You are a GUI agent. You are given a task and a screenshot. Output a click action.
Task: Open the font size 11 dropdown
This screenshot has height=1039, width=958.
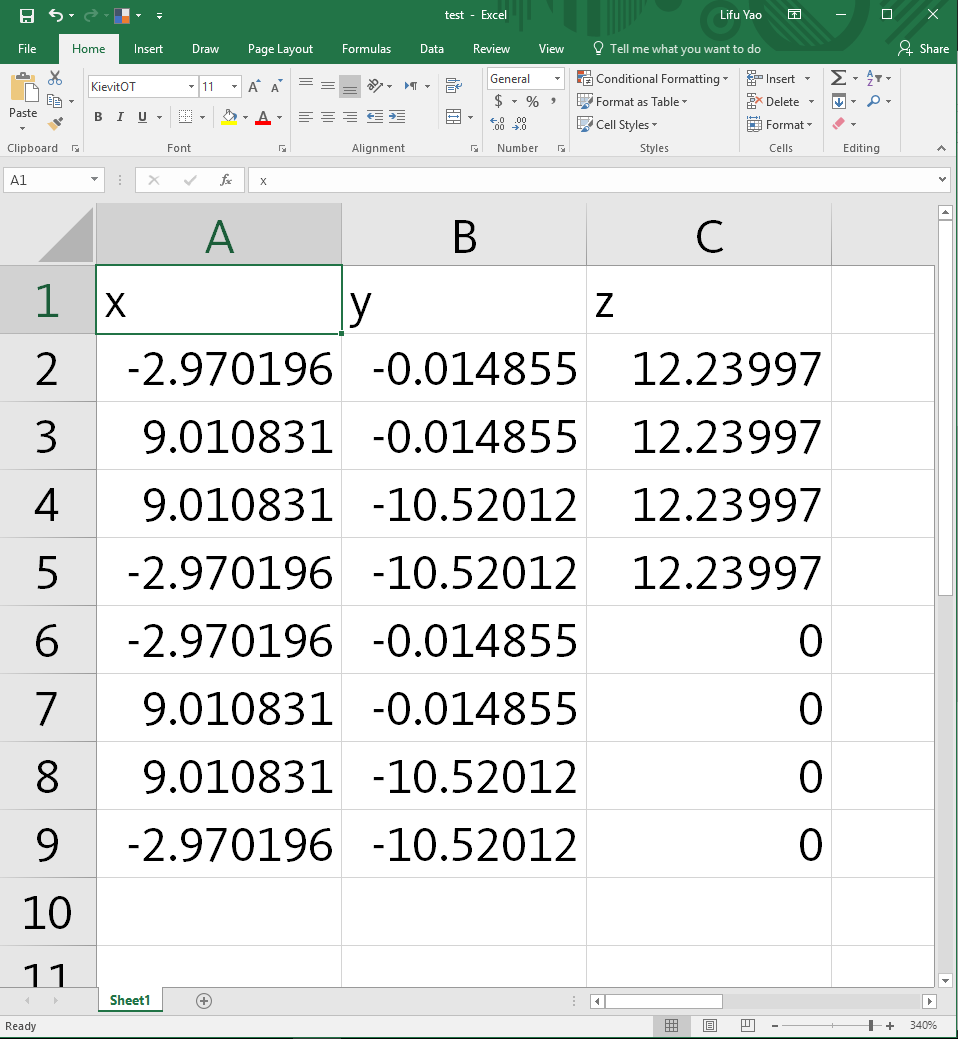tap(234, 87)
